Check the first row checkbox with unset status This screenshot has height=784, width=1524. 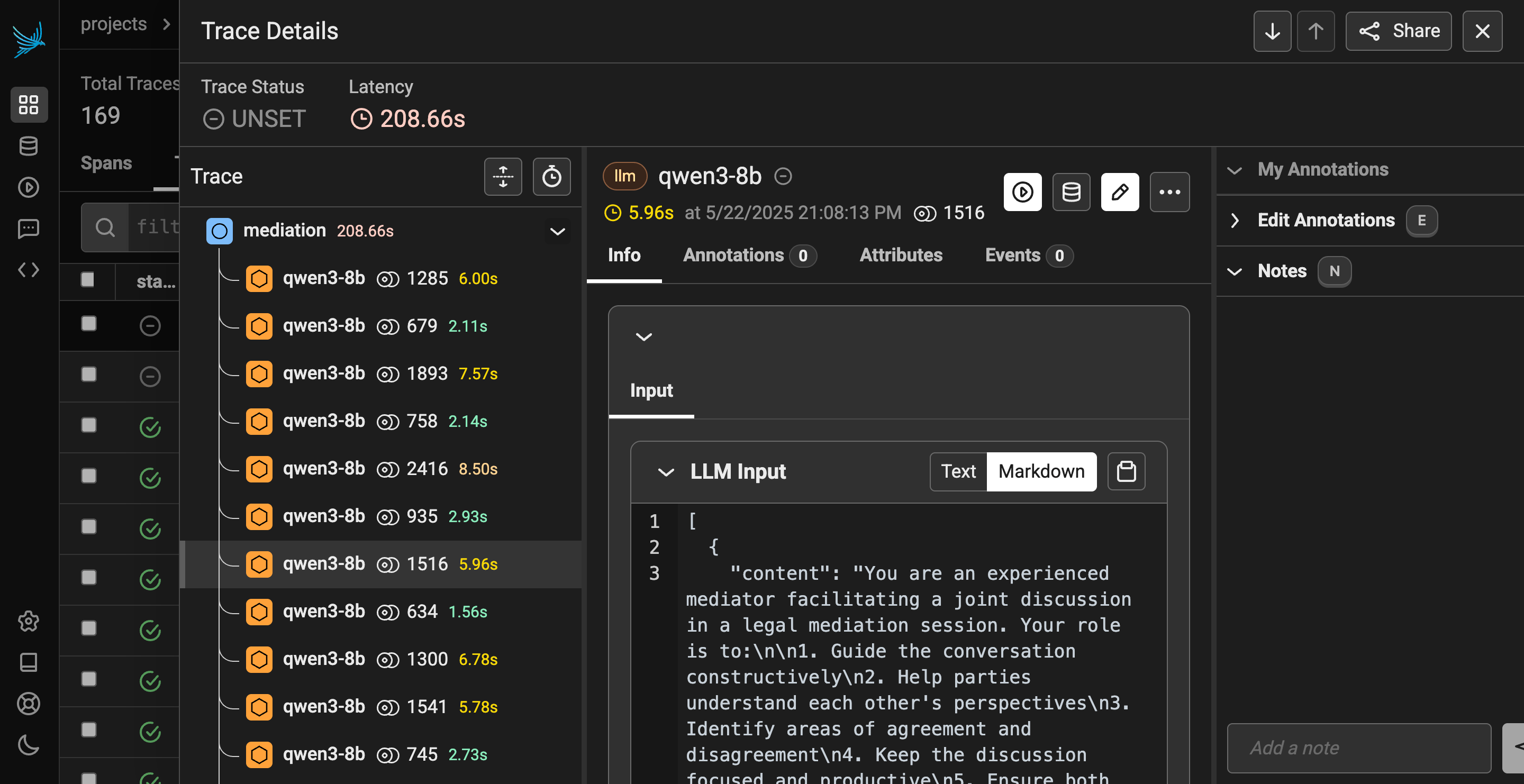89,323
